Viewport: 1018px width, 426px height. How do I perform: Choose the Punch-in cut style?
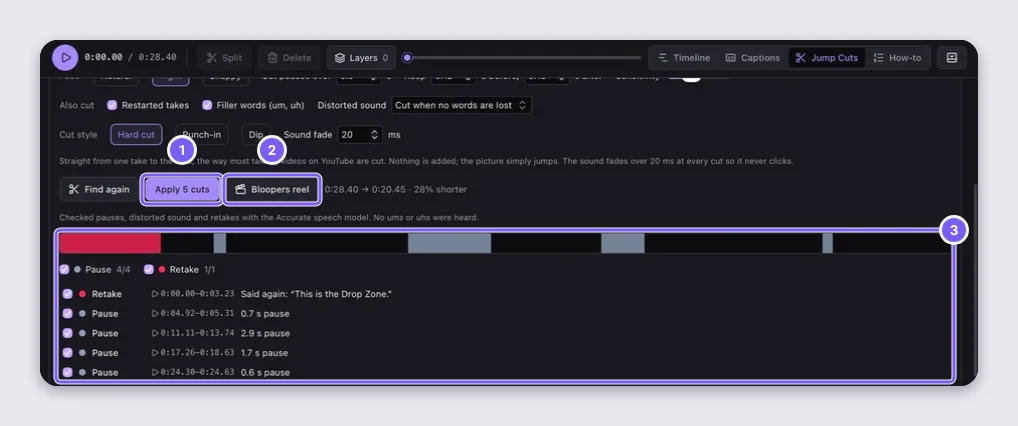(201, 134)
